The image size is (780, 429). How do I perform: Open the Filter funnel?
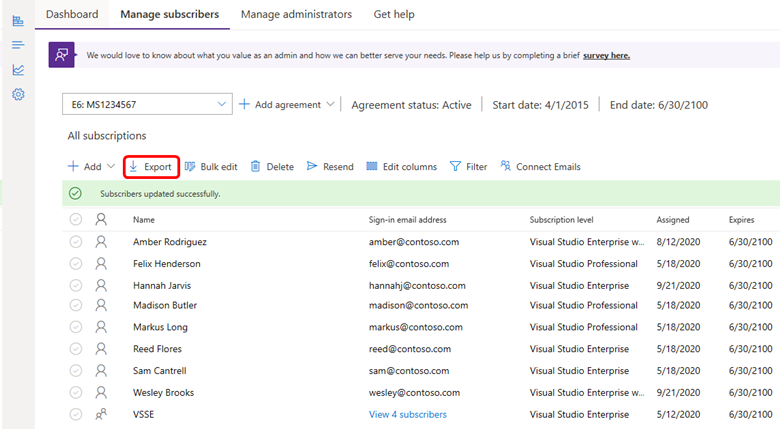pos(455,167)
